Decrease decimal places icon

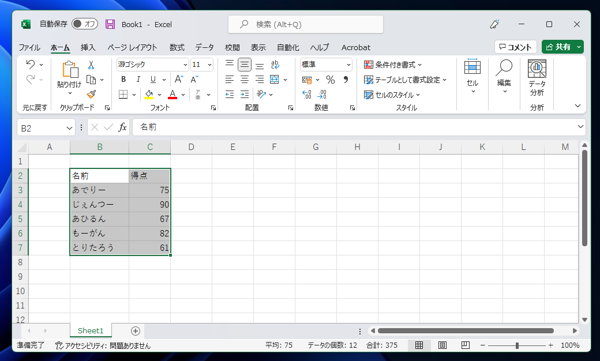point(322,94)
